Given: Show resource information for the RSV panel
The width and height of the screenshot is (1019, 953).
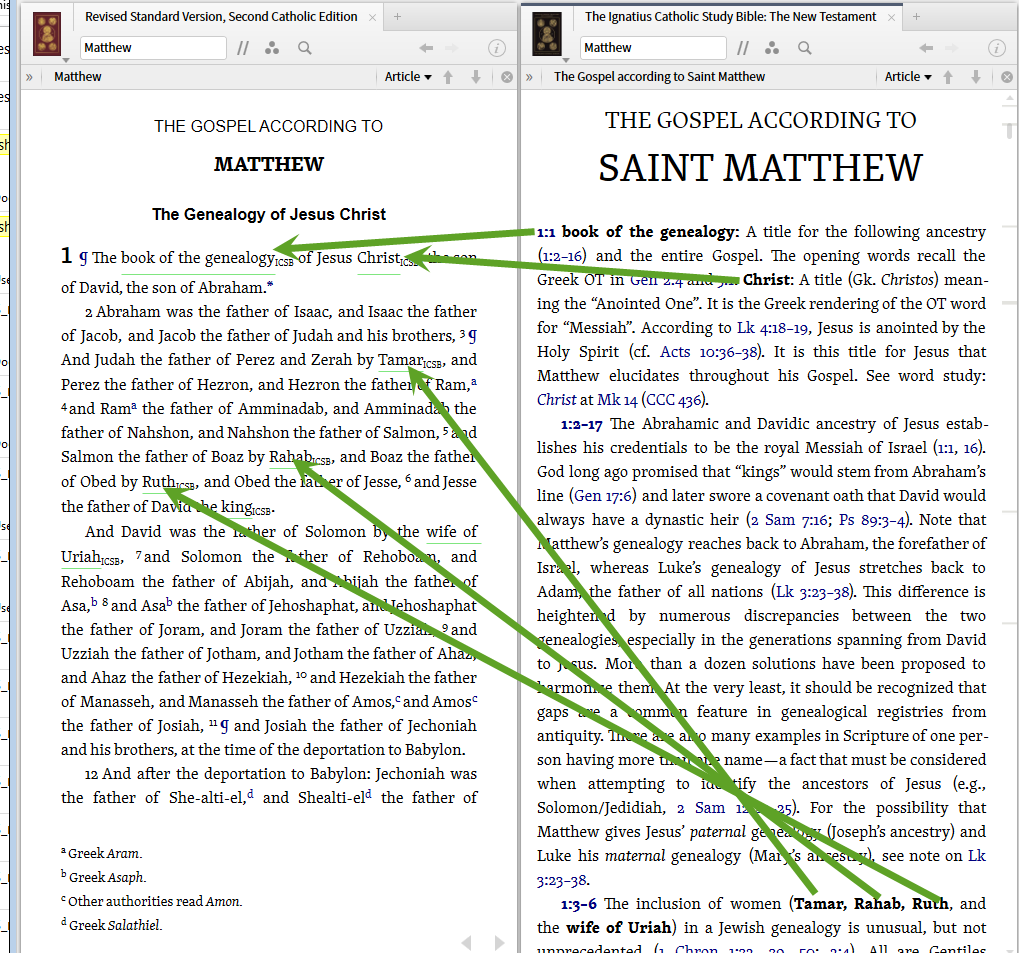Looking at the screenshot, I should click(x=497, y=47).
